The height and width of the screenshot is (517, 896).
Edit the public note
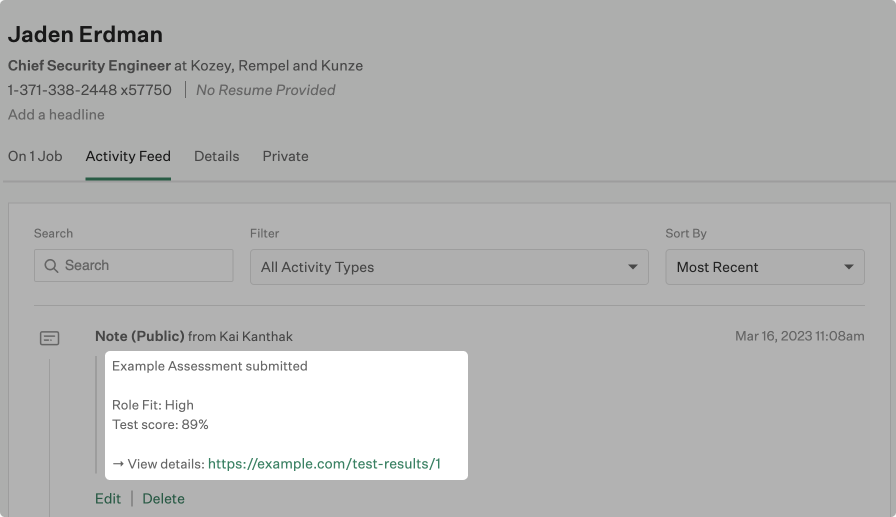[108, 498]
